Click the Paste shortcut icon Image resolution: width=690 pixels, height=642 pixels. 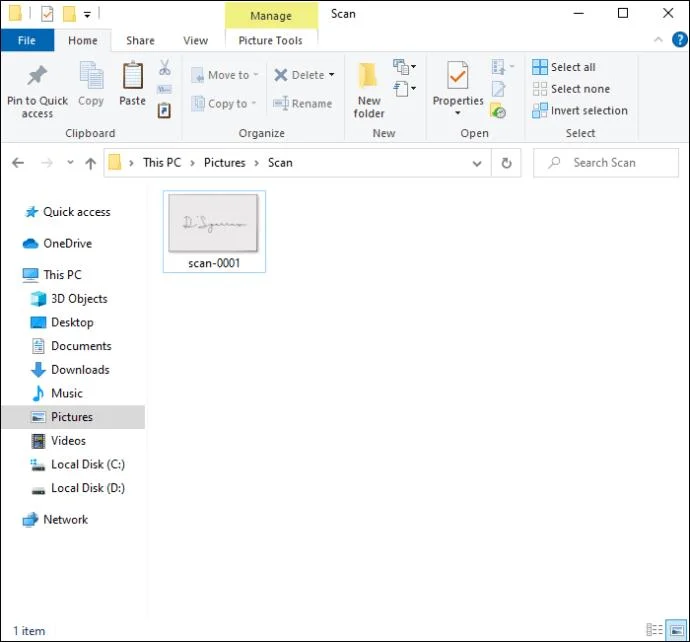click(164, 110)
